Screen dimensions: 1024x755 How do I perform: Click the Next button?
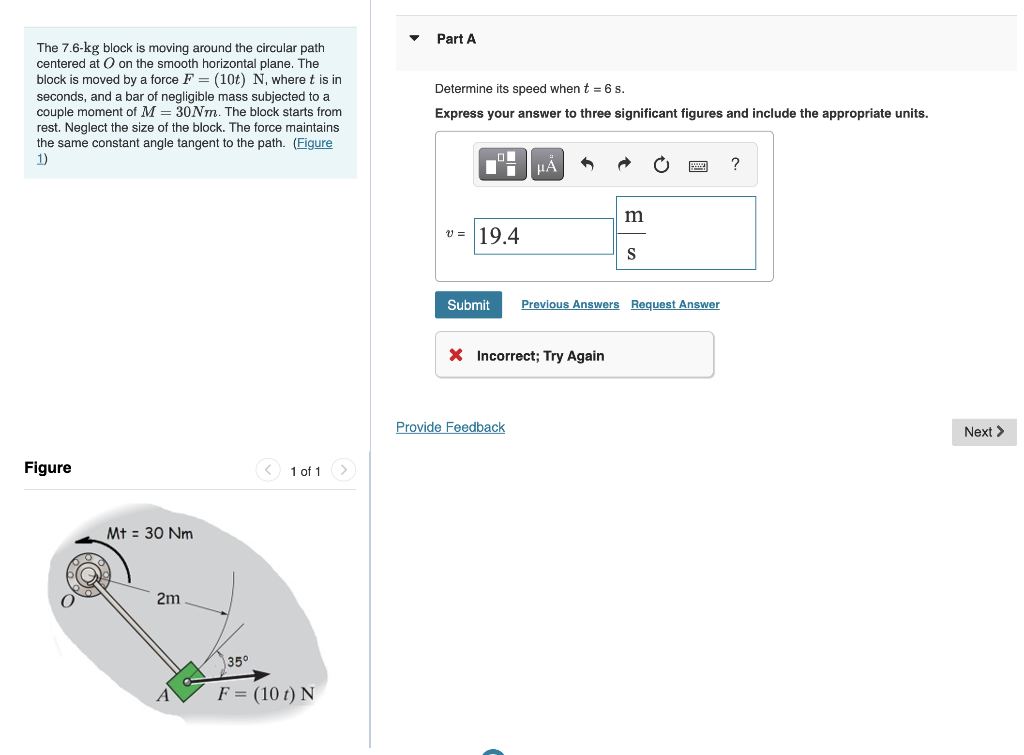pos(983,431)
